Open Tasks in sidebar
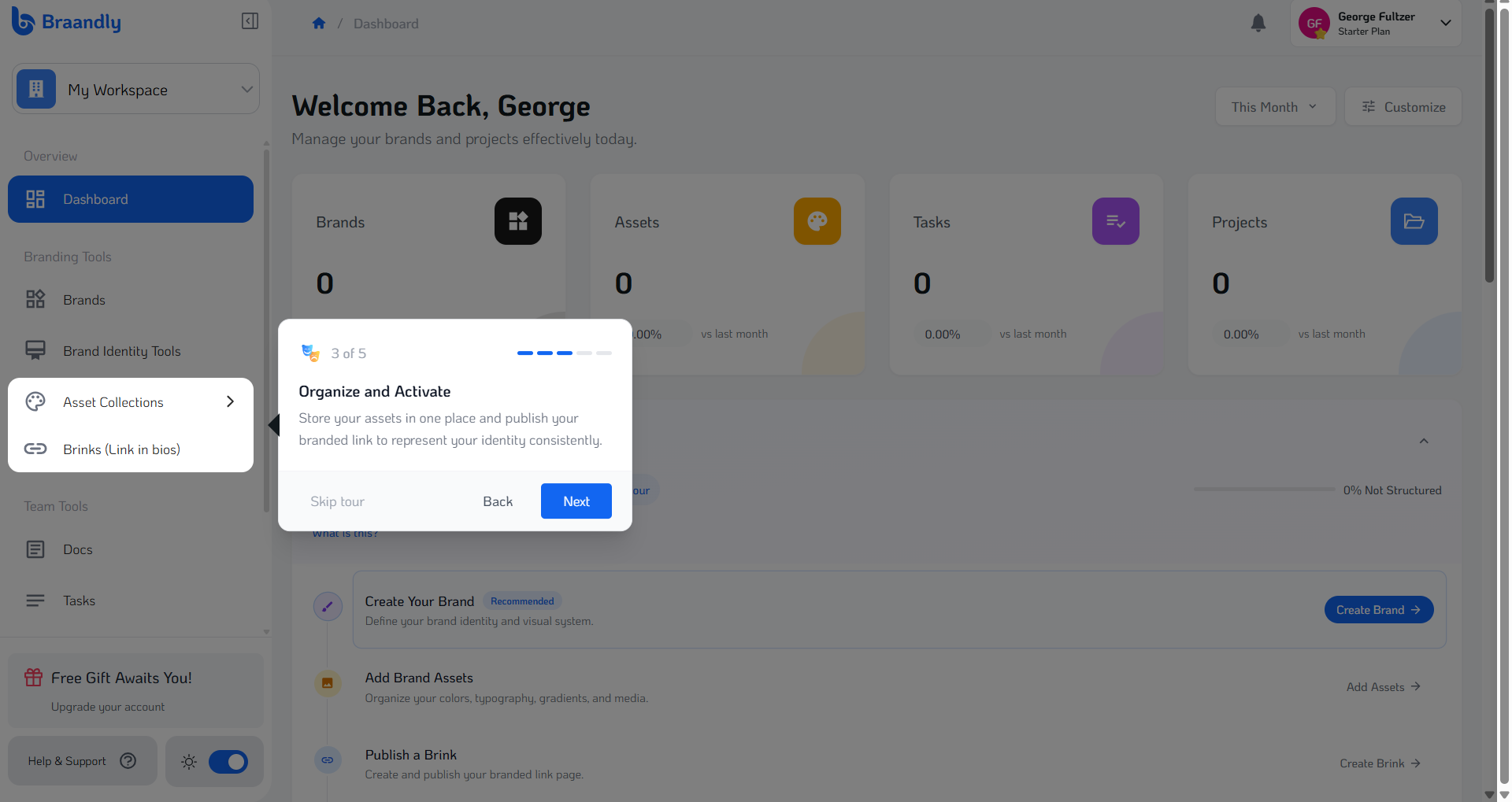 click(x=131, y=601)
